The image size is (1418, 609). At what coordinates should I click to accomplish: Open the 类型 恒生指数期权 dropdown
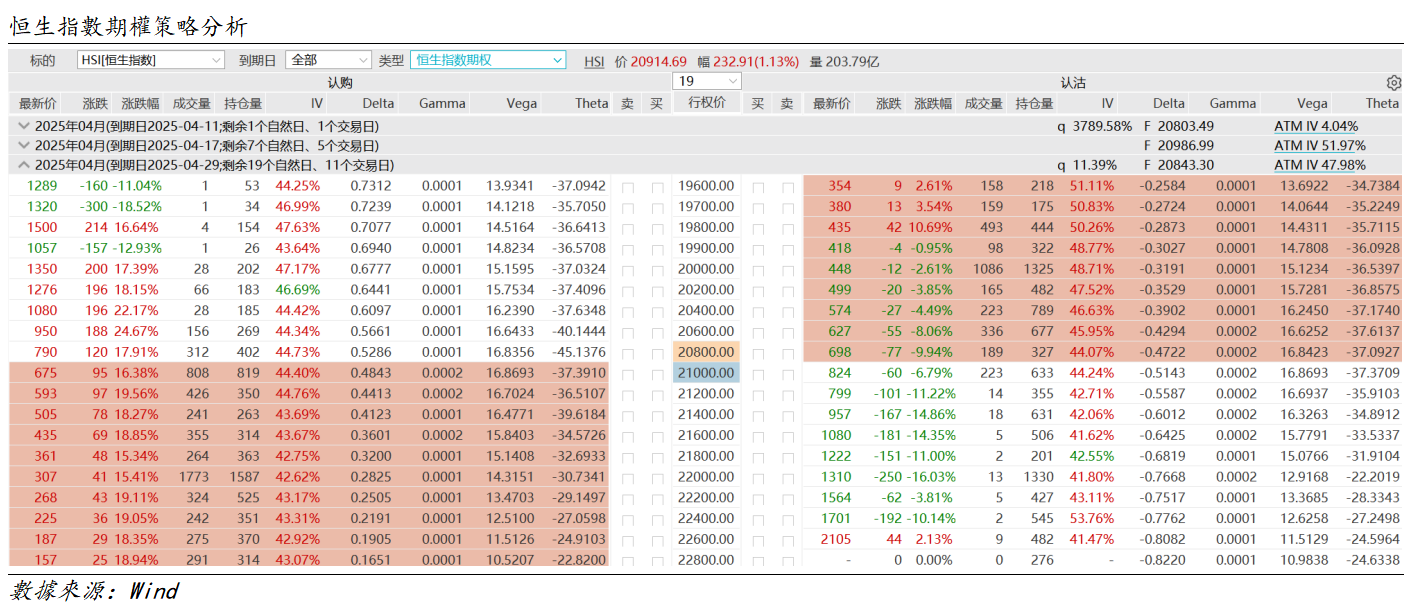coord(488,60)
